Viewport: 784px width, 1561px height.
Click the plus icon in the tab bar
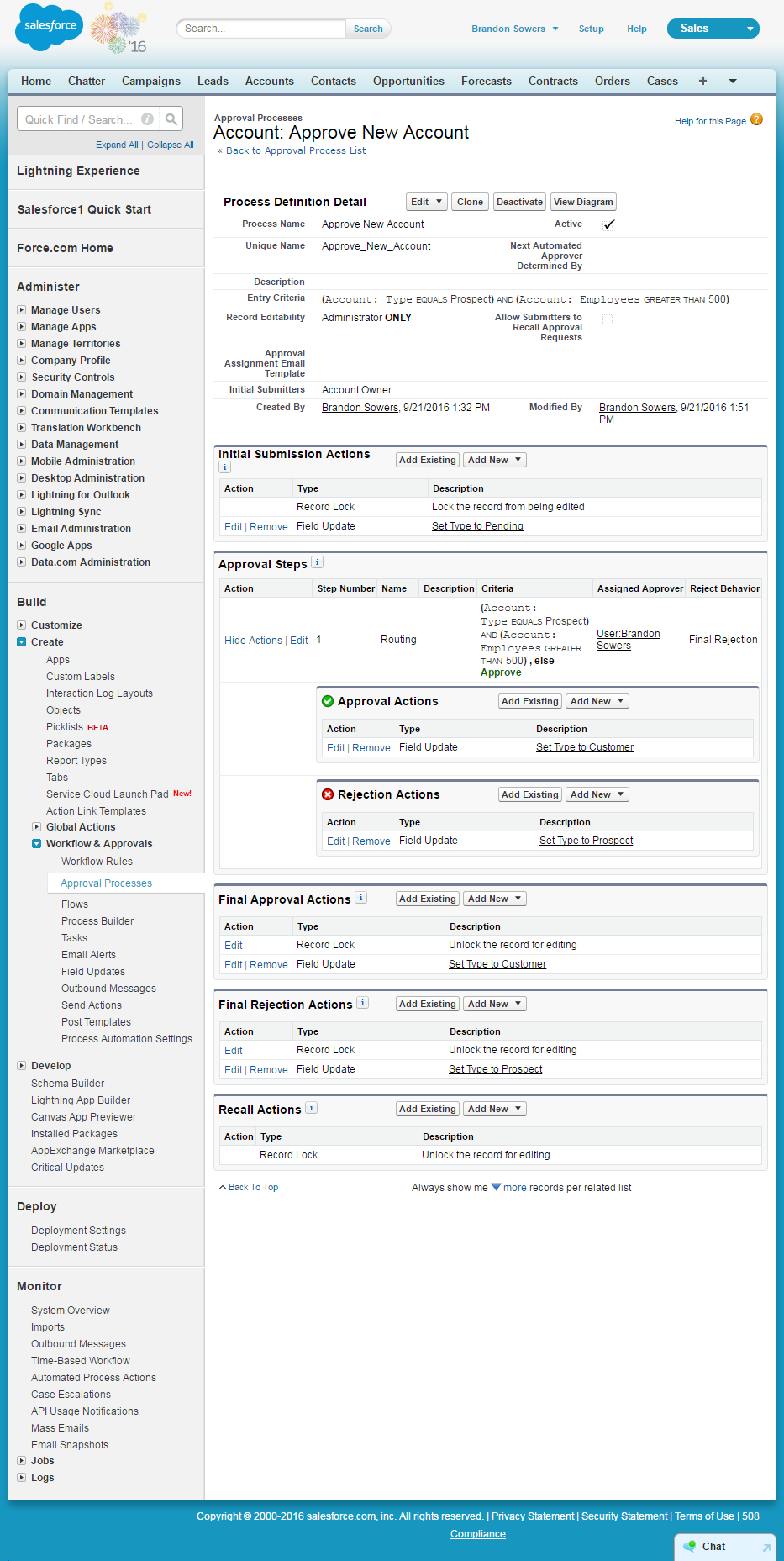pyautogui.click(x=702, y=82)
